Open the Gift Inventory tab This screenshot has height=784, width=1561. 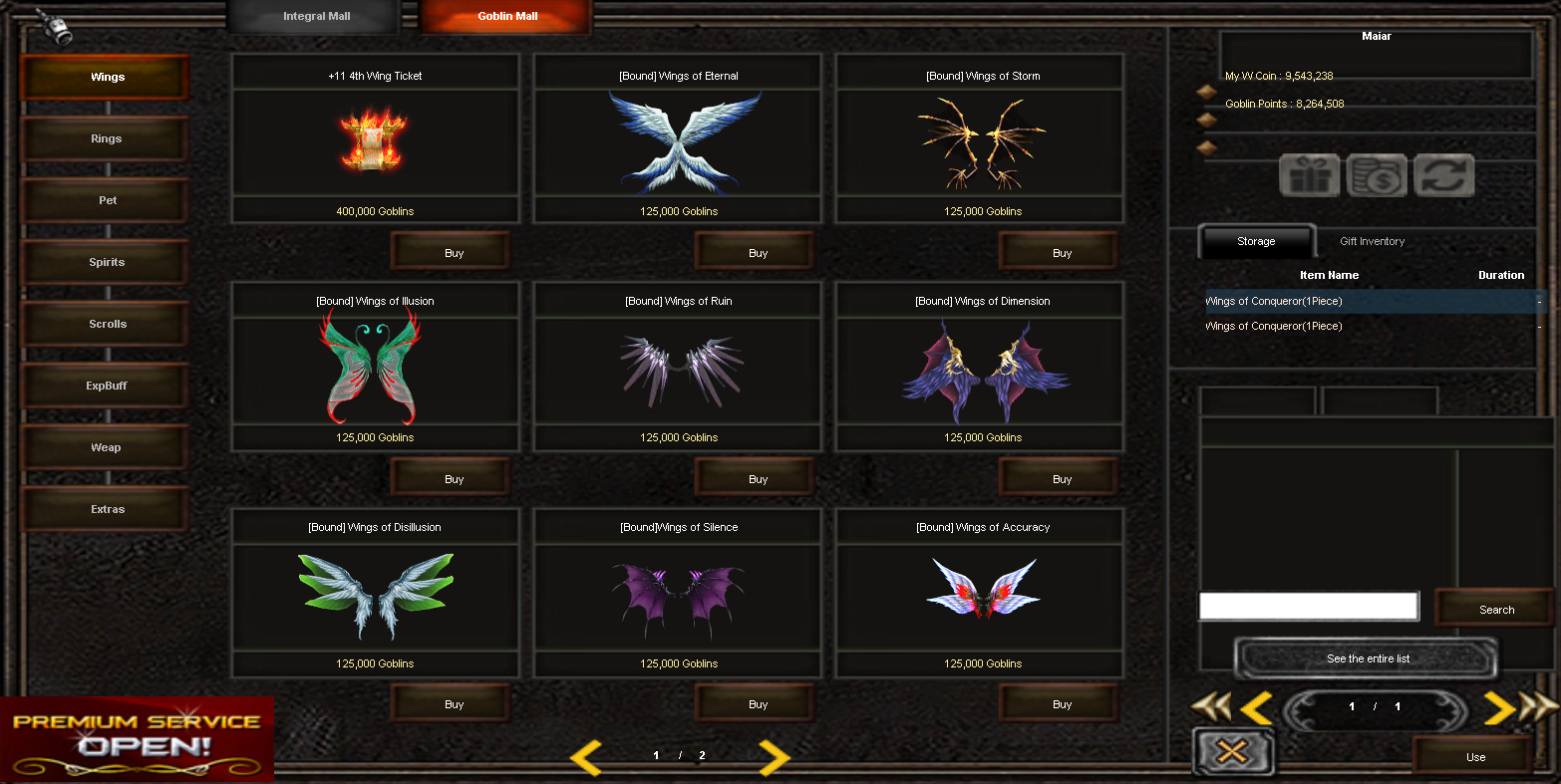pos(1372,241)
